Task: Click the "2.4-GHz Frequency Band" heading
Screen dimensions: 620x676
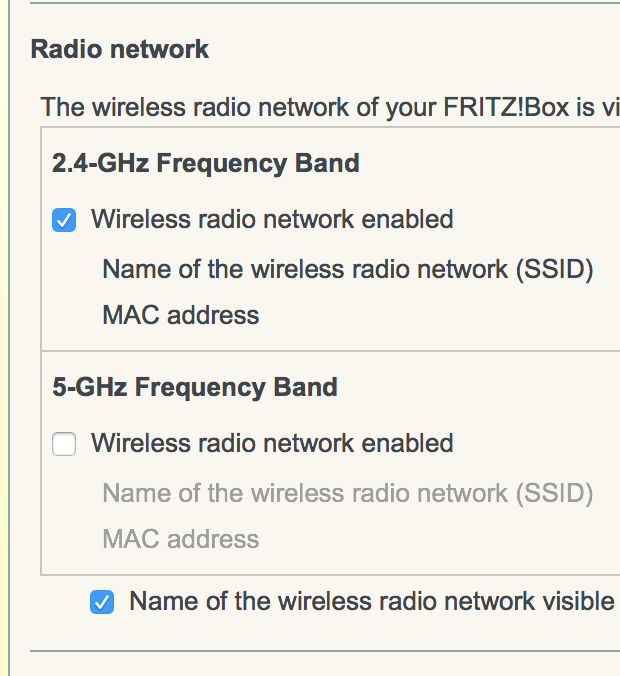Action: tap(205, 163)
